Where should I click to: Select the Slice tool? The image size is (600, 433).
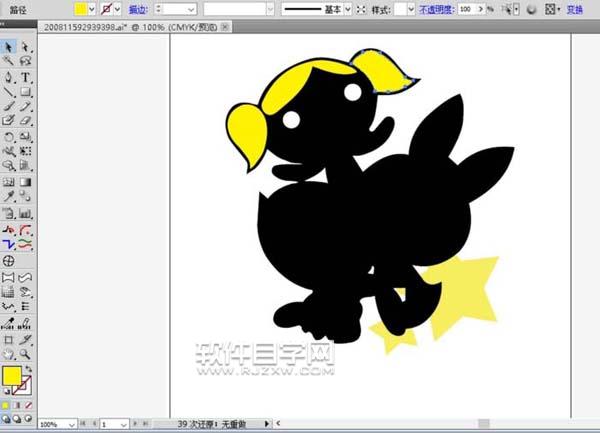25,340
